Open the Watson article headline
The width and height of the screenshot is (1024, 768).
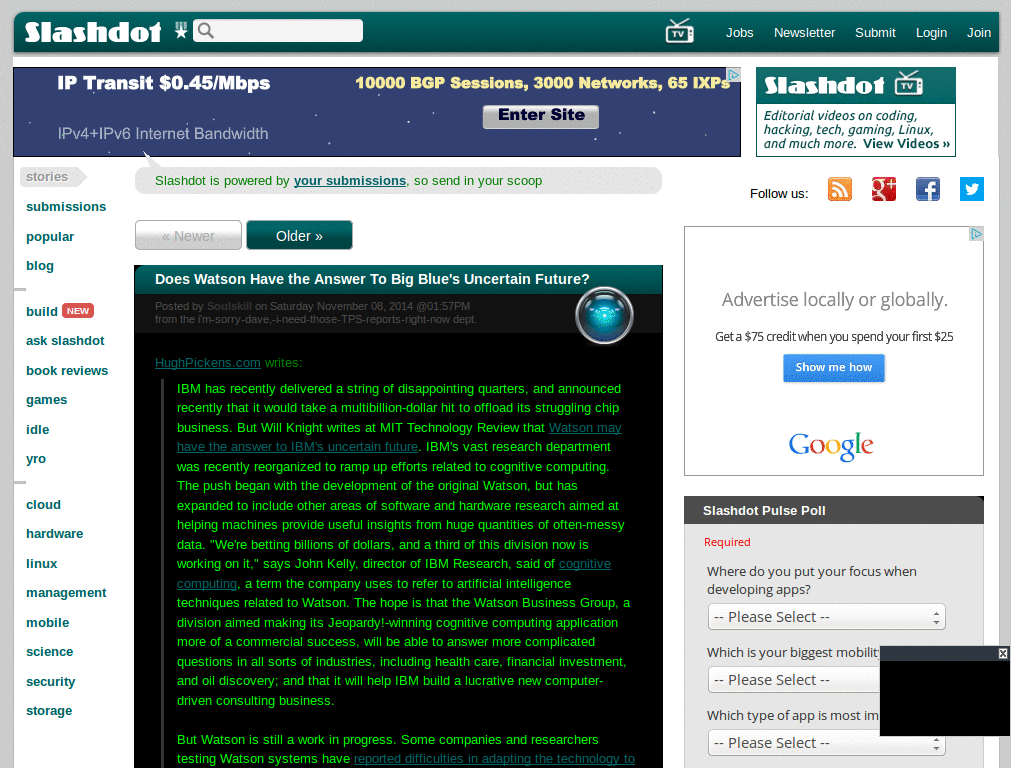pyautogui.click(x=372, y=279)
